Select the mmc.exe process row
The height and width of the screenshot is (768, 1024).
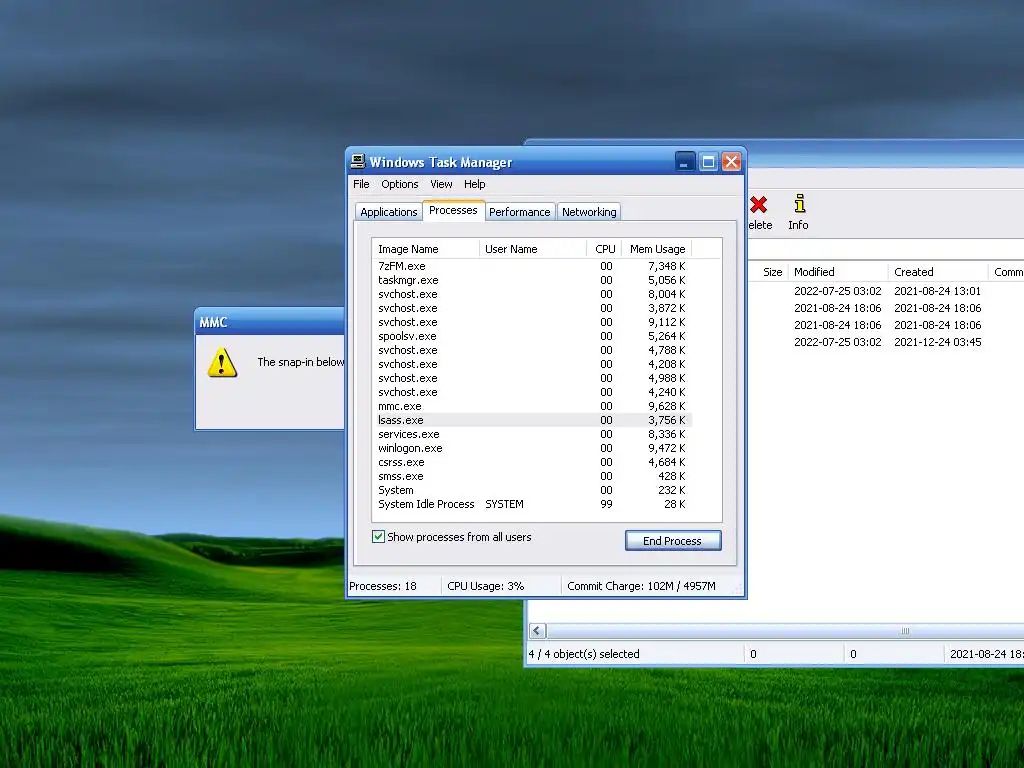click(532, 406)
